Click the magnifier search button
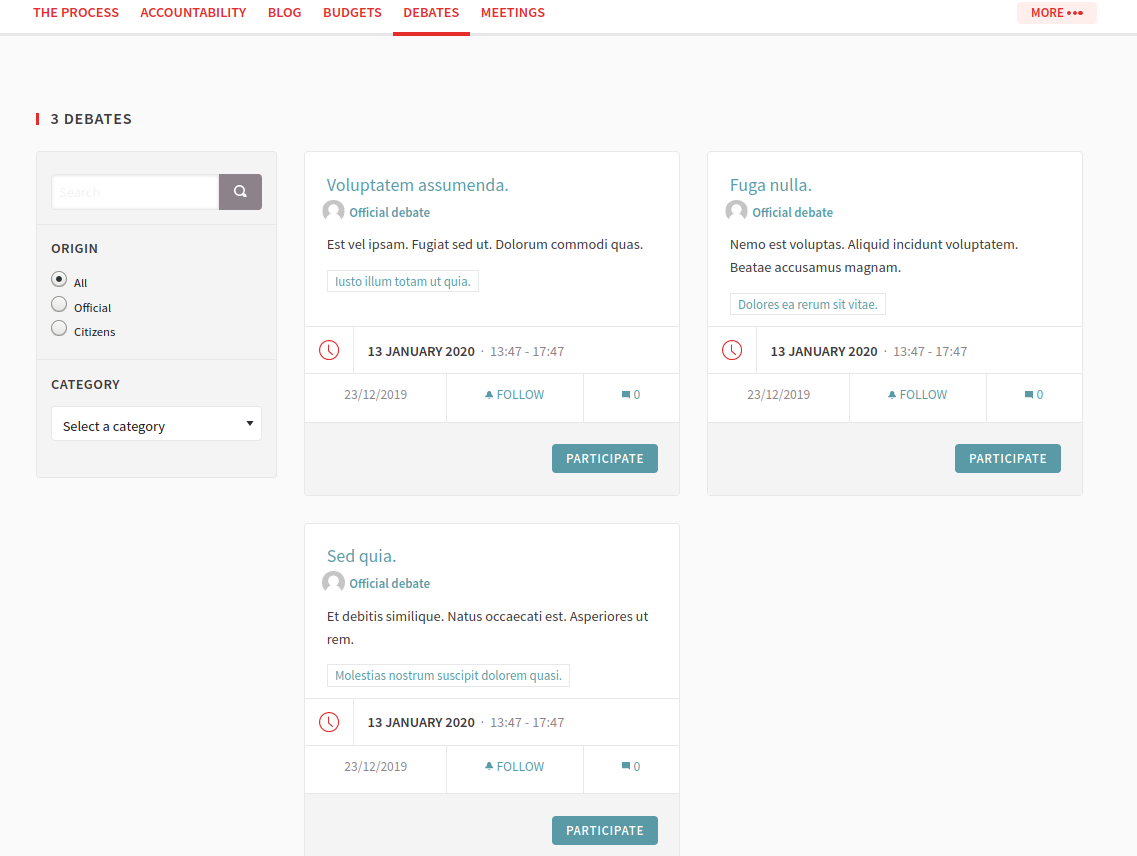Viewport: 1137px width, 856px height. (x=240, y=192)
